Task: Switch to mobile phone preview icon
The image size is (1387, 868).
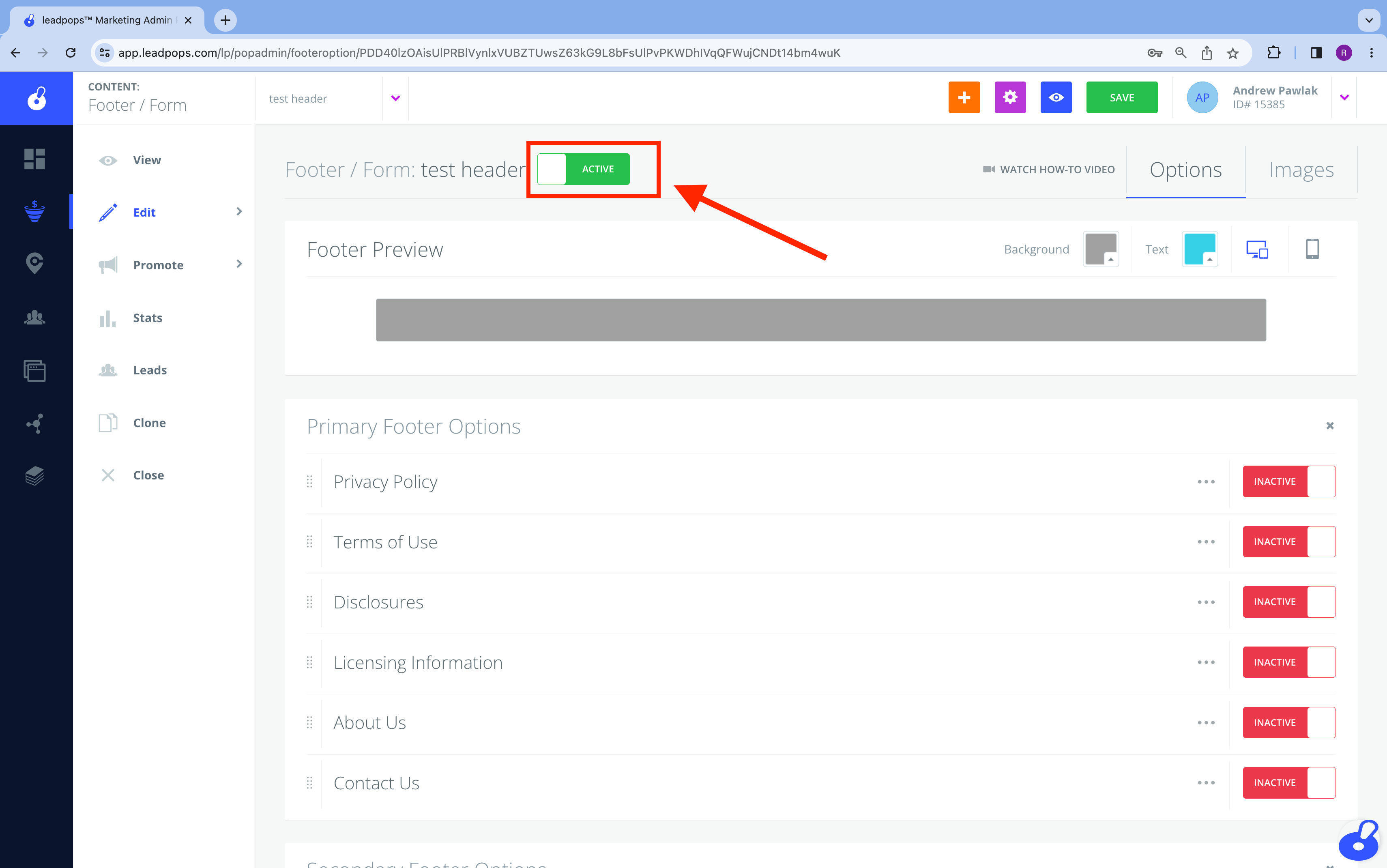Action: point(1312,249)
